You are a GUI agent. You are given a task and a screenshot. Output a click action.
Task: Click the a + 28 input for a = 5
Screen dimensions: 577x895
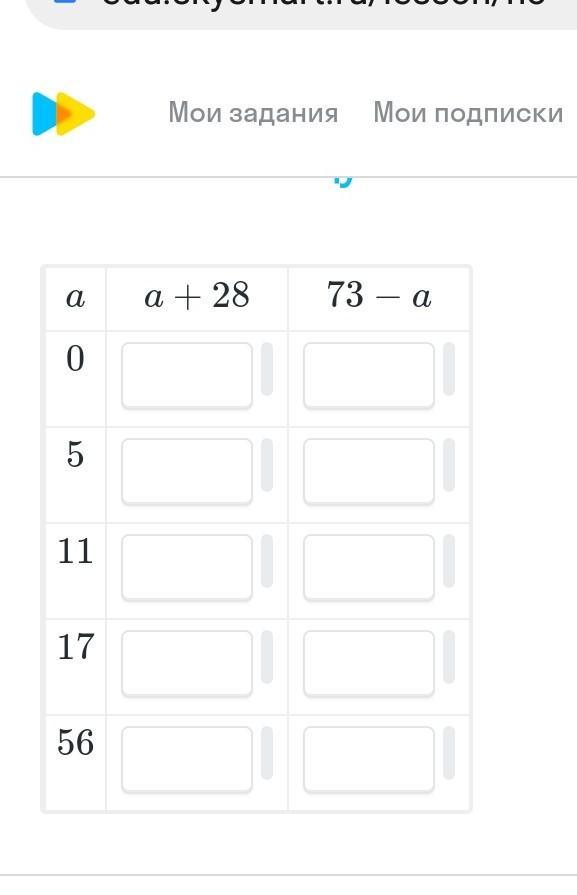(x=187, y=471)
